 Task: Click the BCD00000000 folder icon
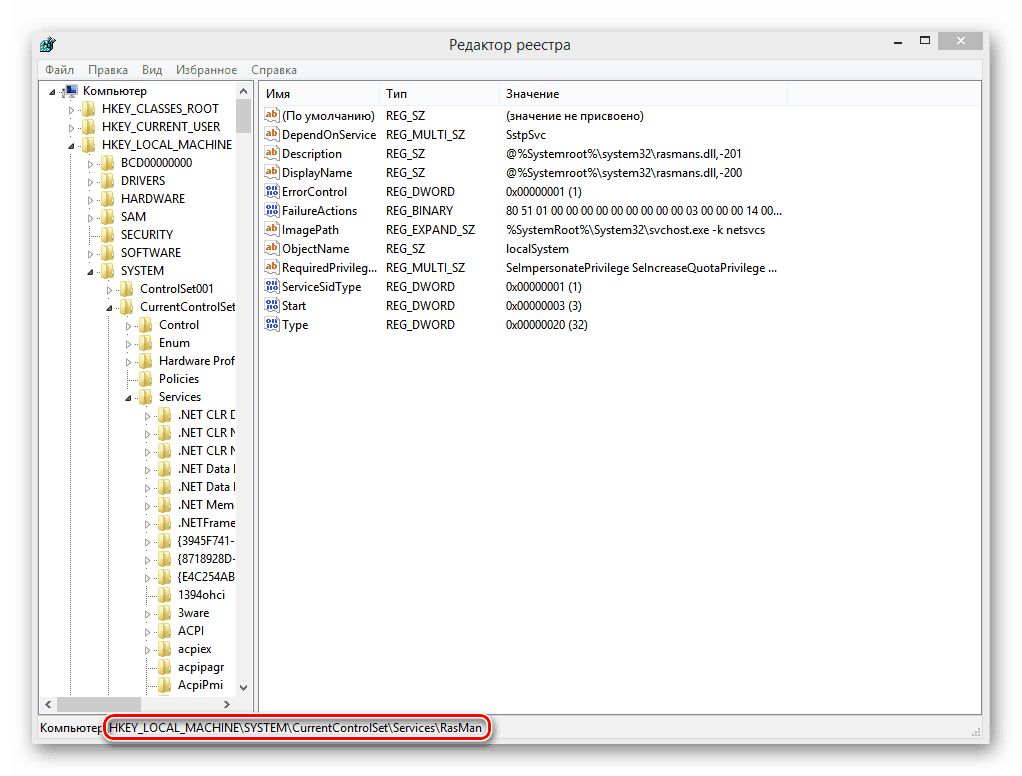[x=108, y=163]
